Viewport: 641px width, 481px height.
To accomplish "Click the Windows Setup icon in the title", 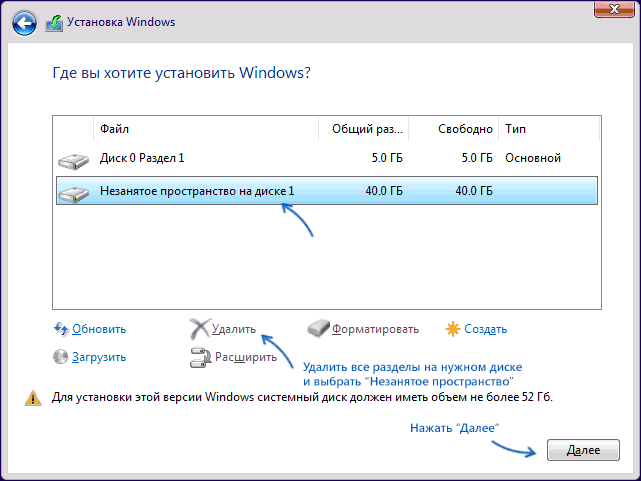I will (x=54, y=23).
